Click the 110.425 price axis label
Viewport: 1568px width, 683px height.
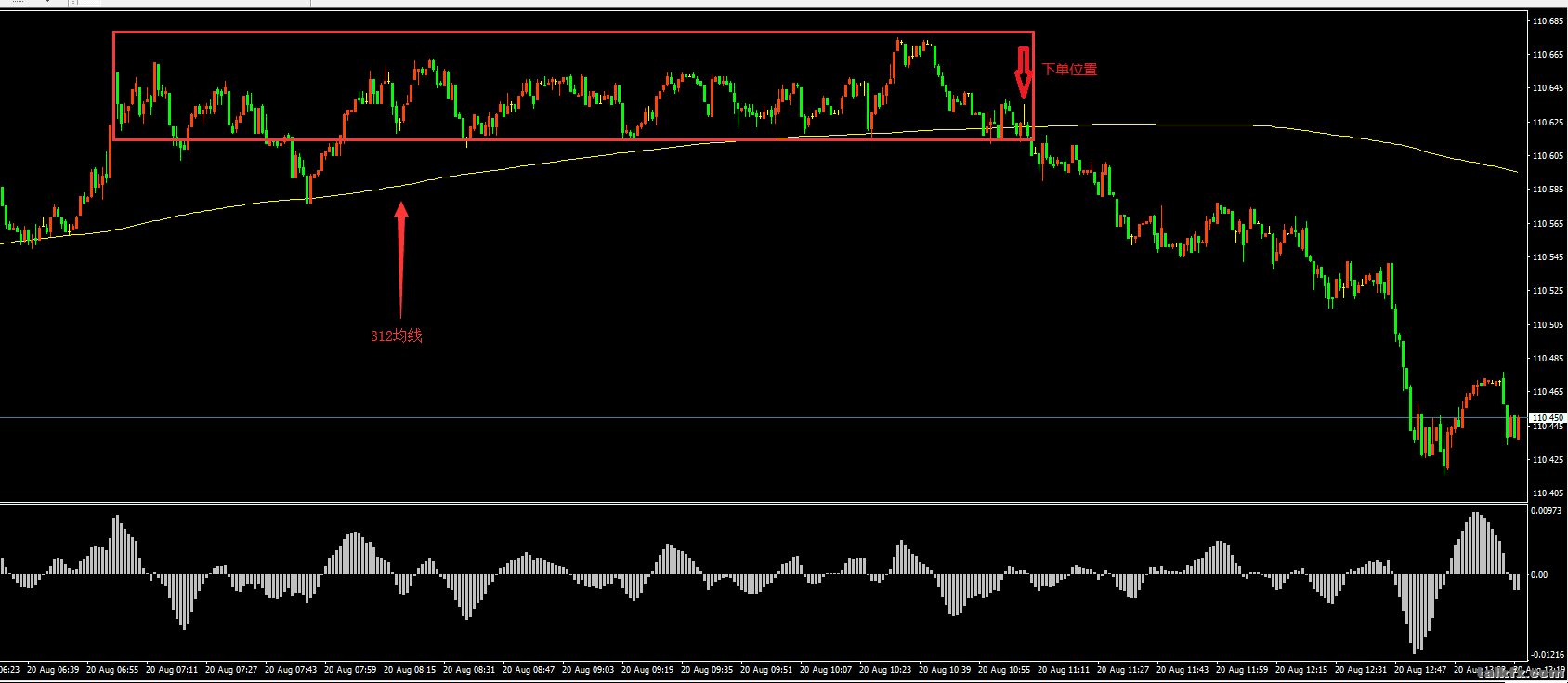(1548, 460)
